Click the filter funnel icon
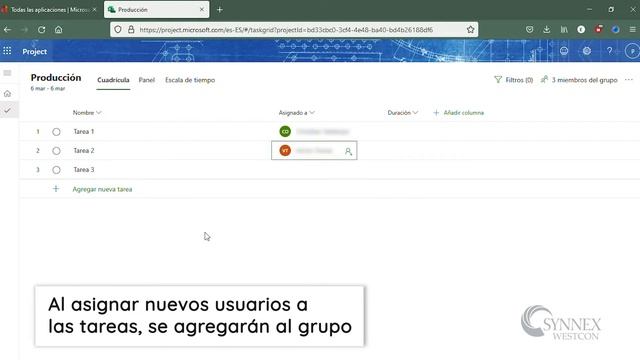This screenshot has height=360, width=640. click(x=498, y=80)
